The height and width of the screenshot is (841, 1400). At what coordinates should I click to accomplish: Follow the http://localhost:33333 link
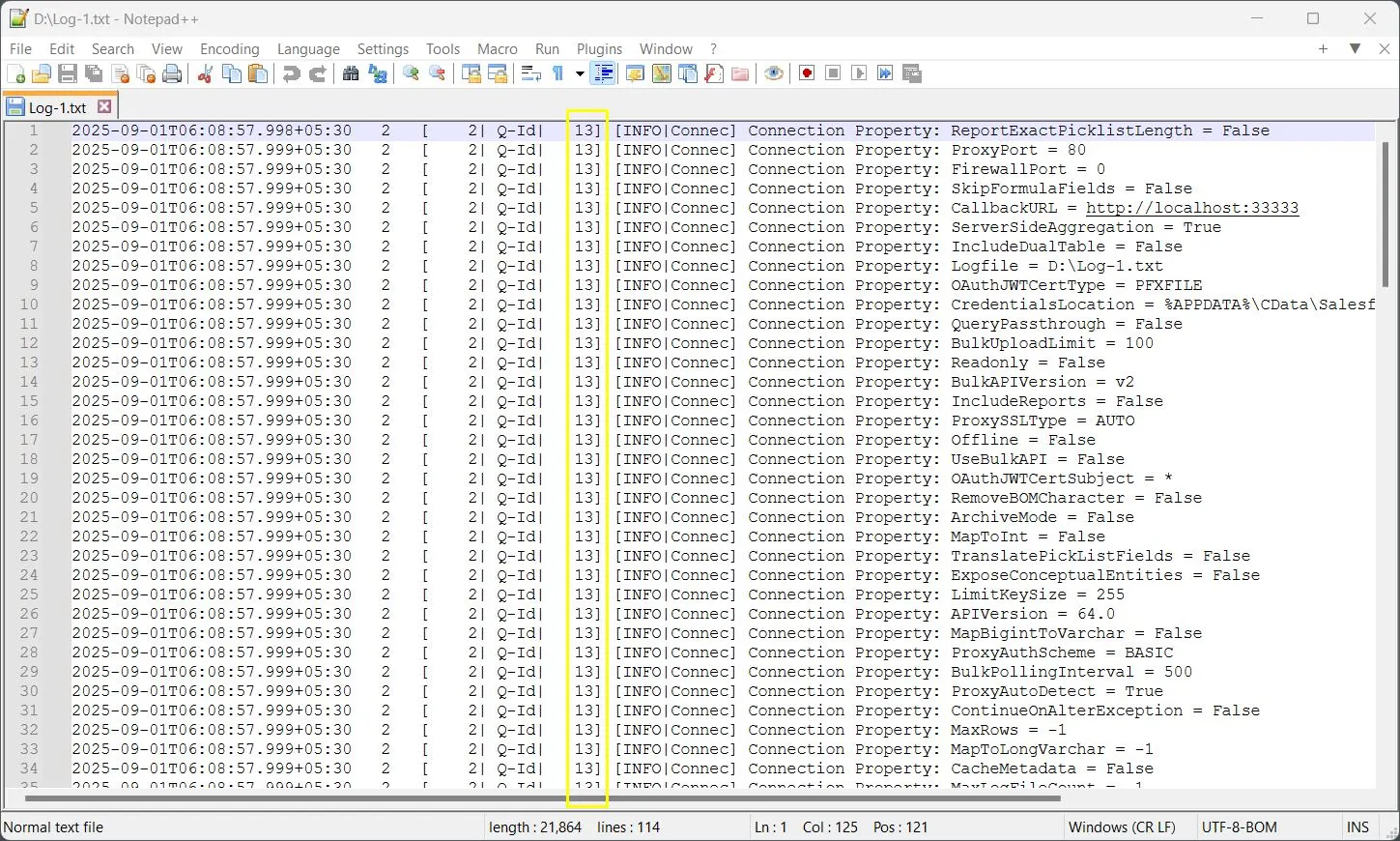click(x=1192, y=208)
